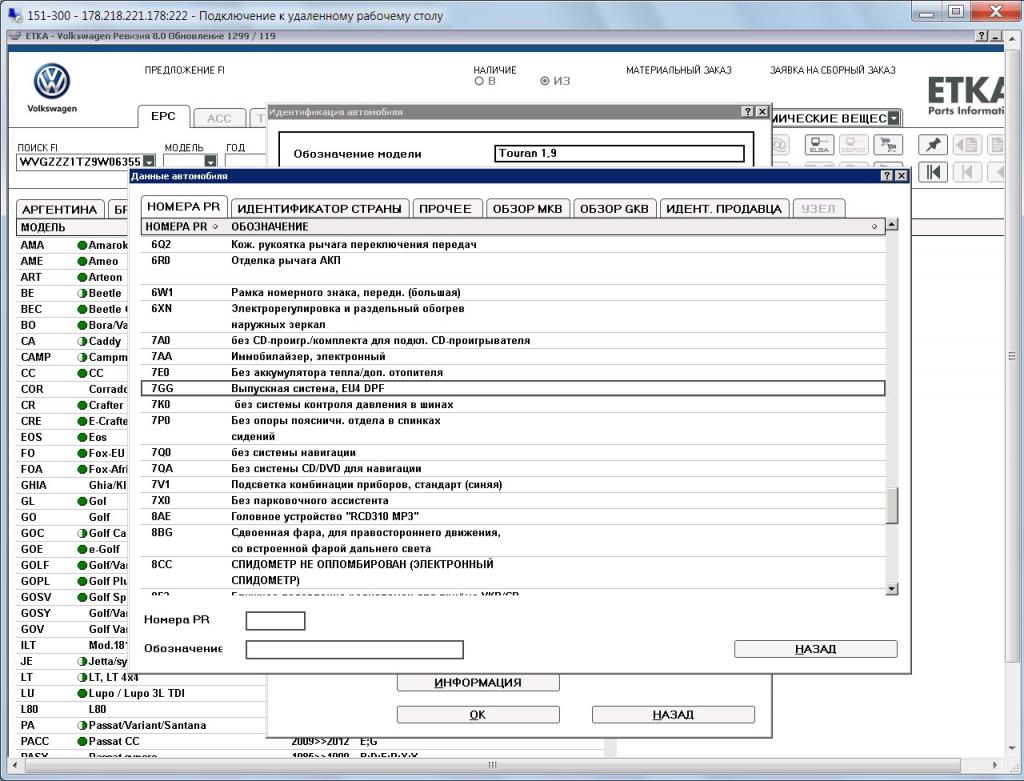Click МАТЕРИАЛЬНЫЙ ЗАКАЗ in the header
1024x781 pixels.
pos(679,70)
